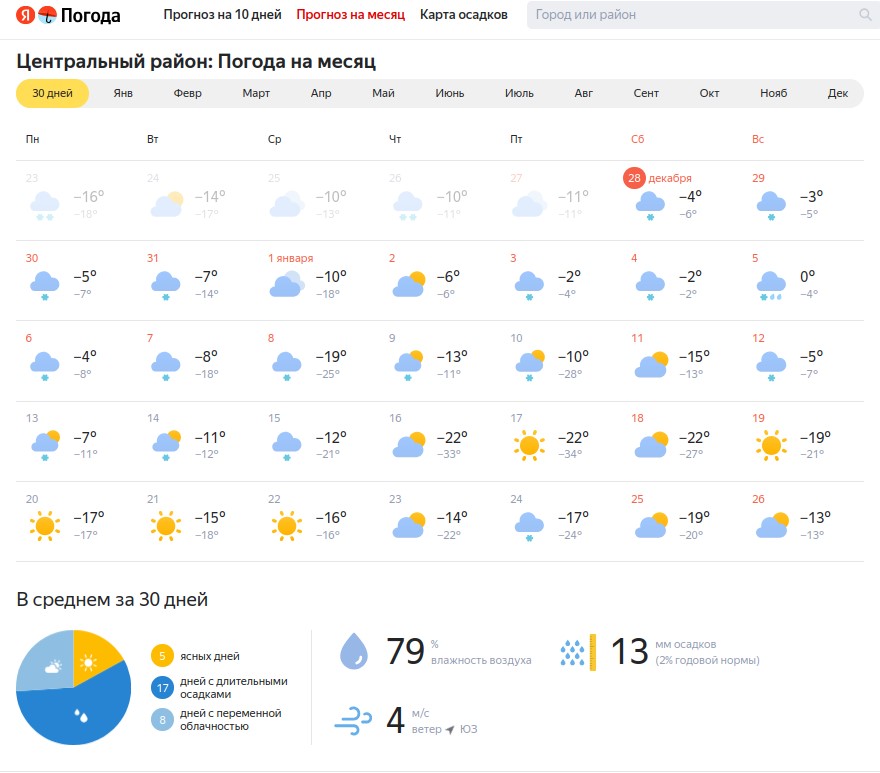Select the Янв month tab
The image size is (880, 773).
click(123, 93)
